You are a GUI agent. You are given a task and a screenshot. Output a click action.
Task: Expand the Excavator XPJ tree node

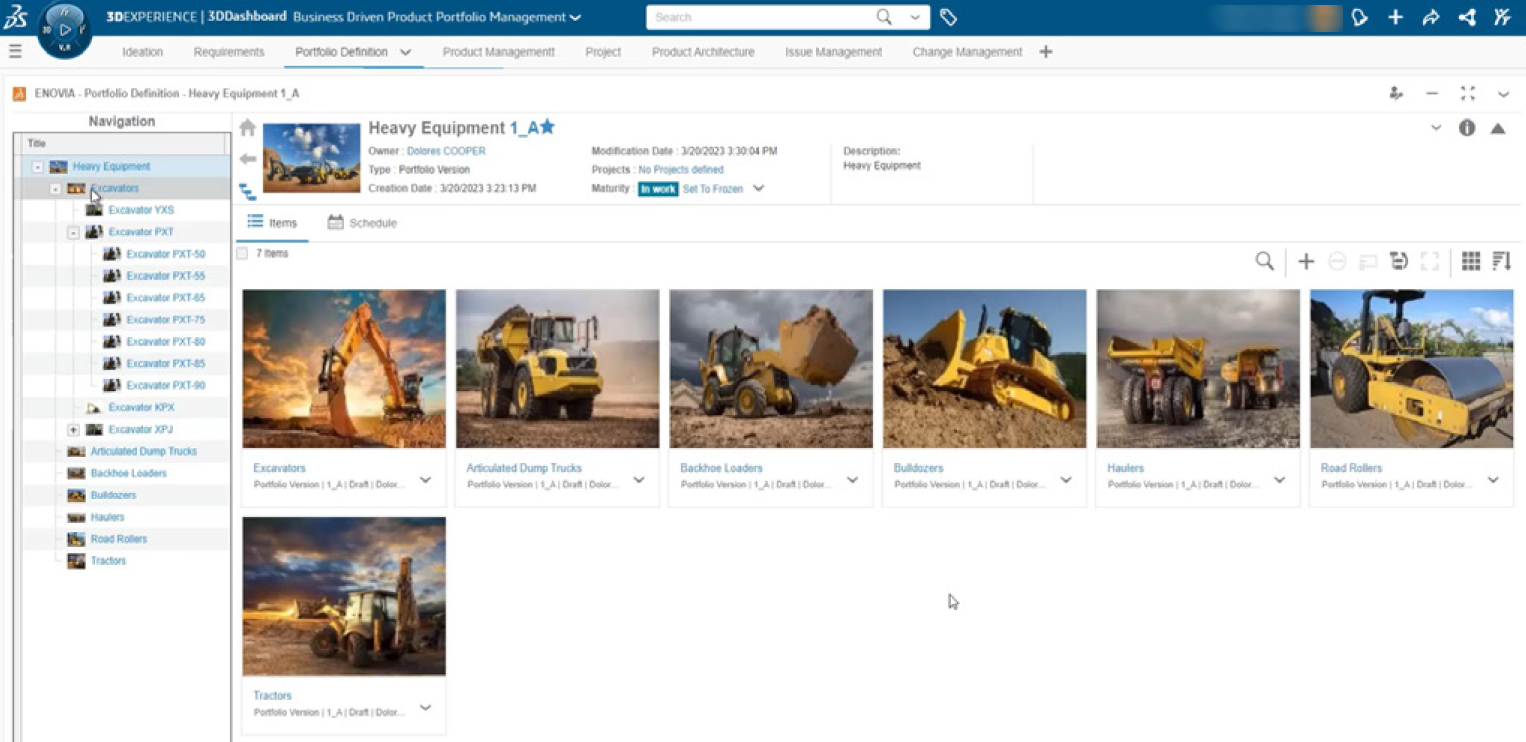click(73, 430)
